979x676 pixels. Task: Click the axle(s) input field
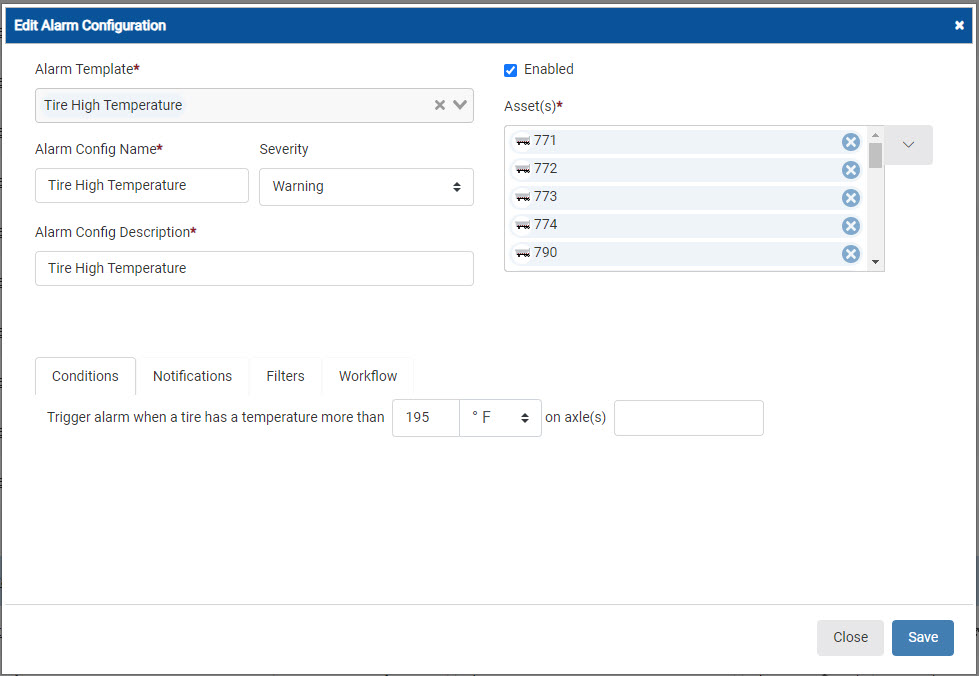click(688, 418)
